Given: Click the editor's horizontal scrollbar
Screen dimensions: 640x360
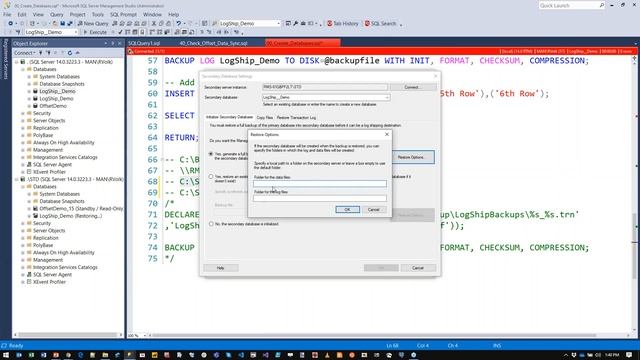Looking at the screenshot, I should [x=373, y=336].
